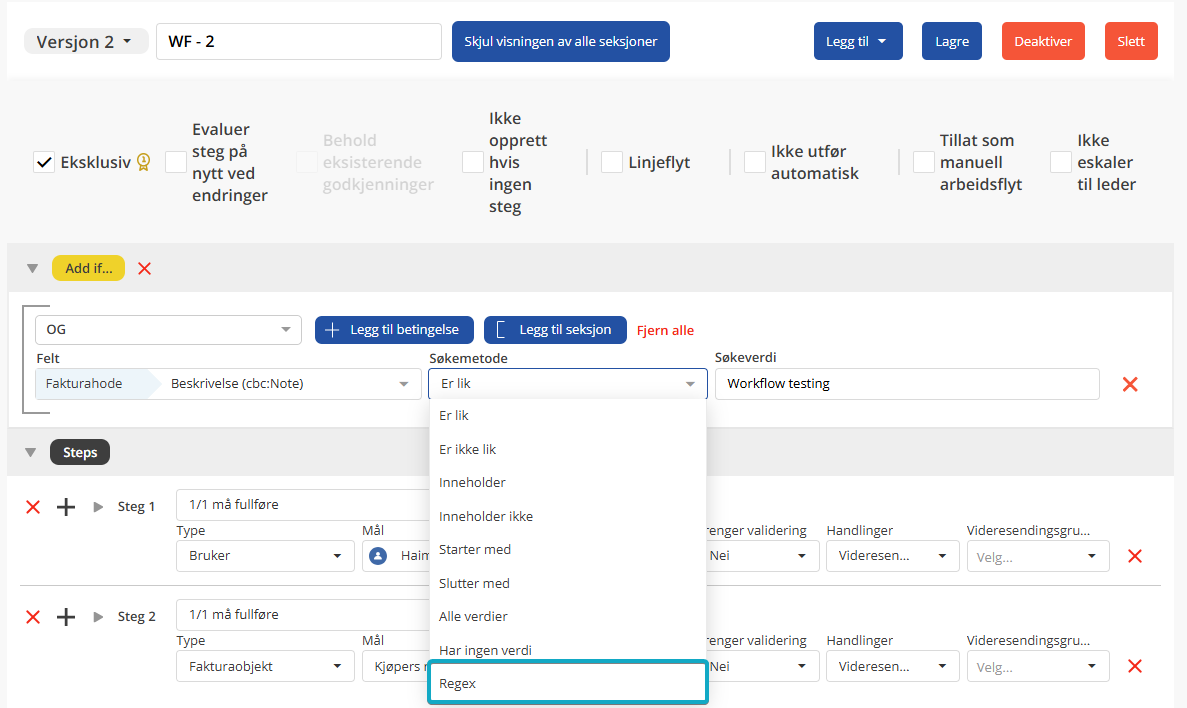
Task: Click the Lagre button
Action: [x=951, y=42]
